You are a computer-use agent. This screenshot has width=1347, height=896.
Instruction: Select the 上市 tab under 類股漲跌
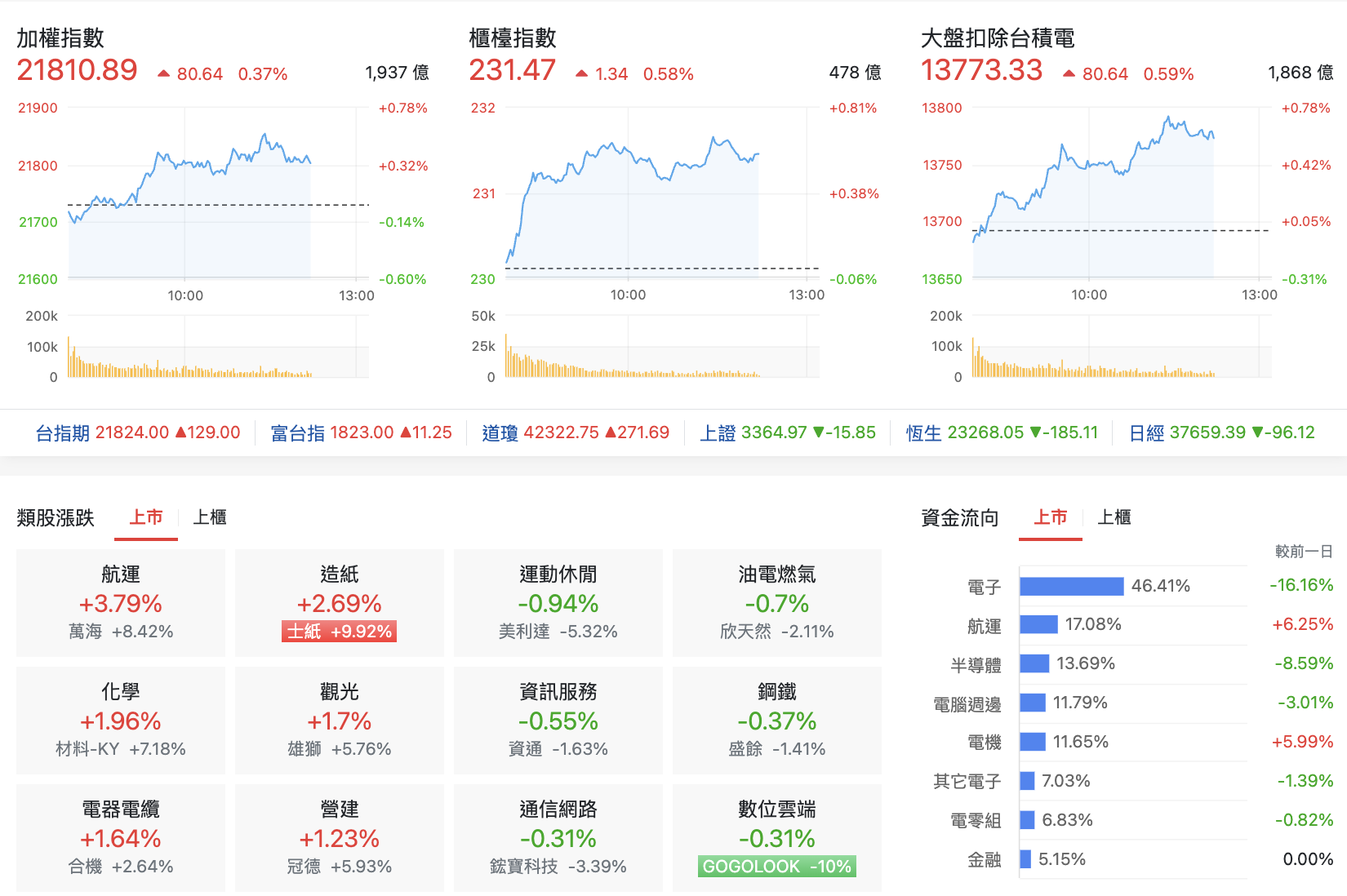pos(146,517)
